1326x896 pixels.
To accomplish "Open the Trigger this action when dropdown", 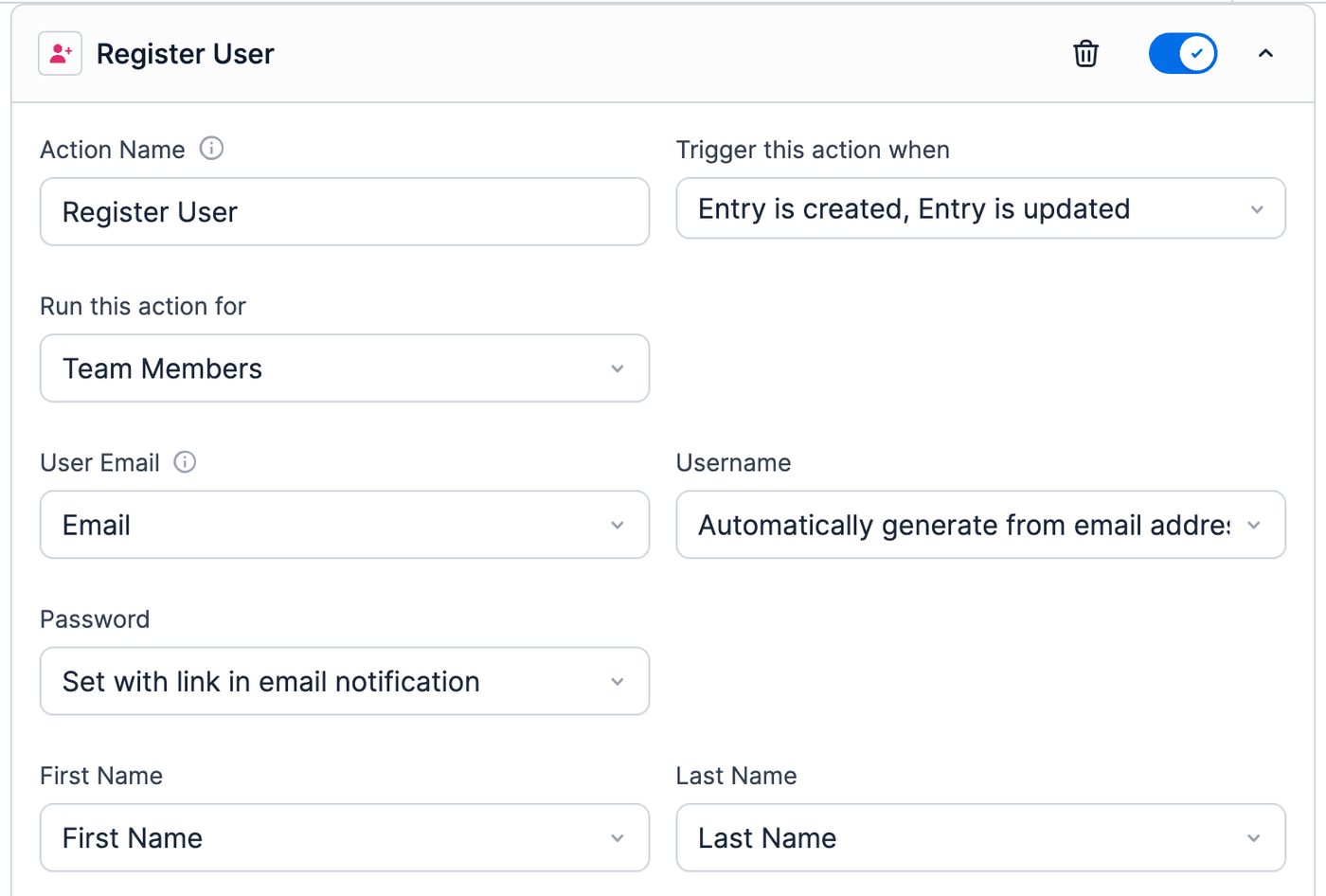I will (980, 208).
